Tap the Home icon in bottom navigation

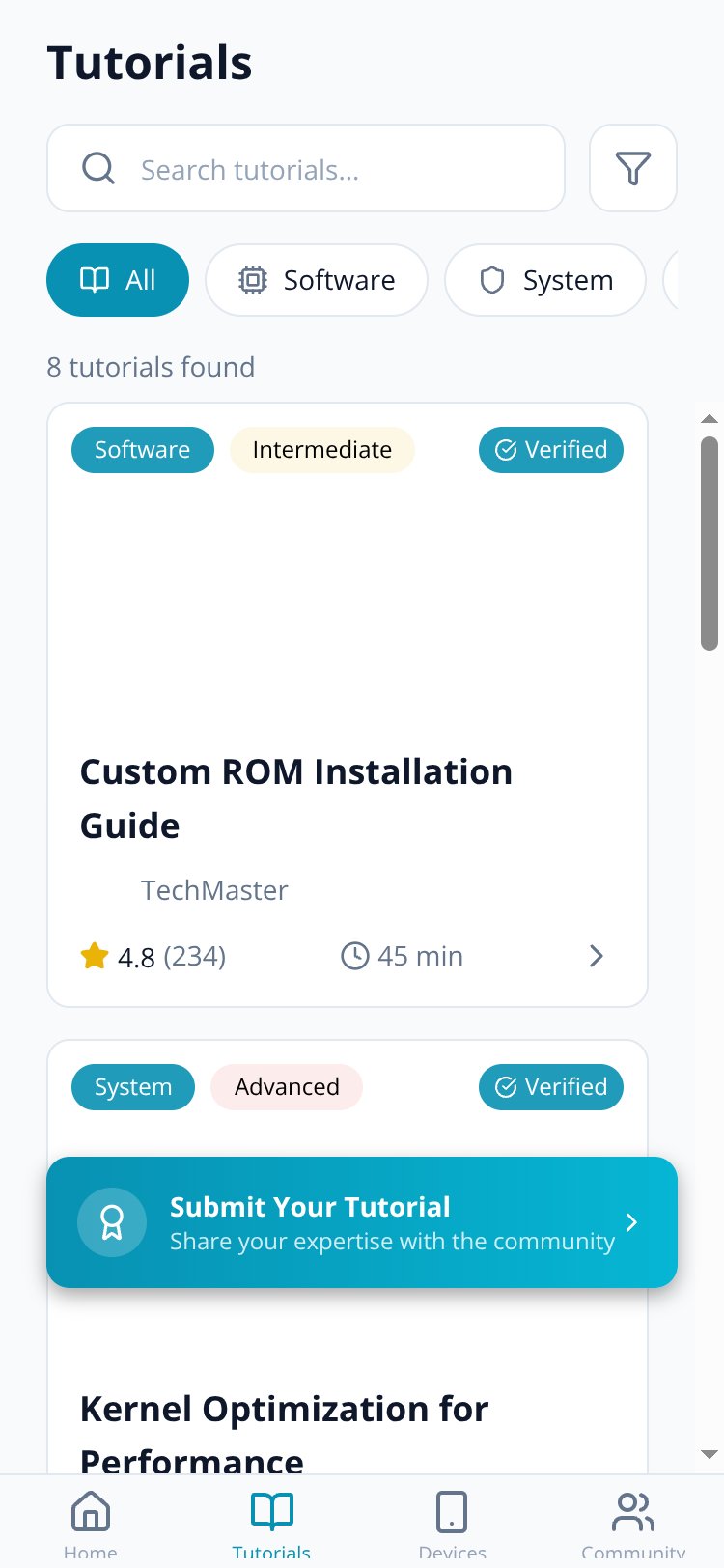pyautogui.click(x=91, y=1511)
